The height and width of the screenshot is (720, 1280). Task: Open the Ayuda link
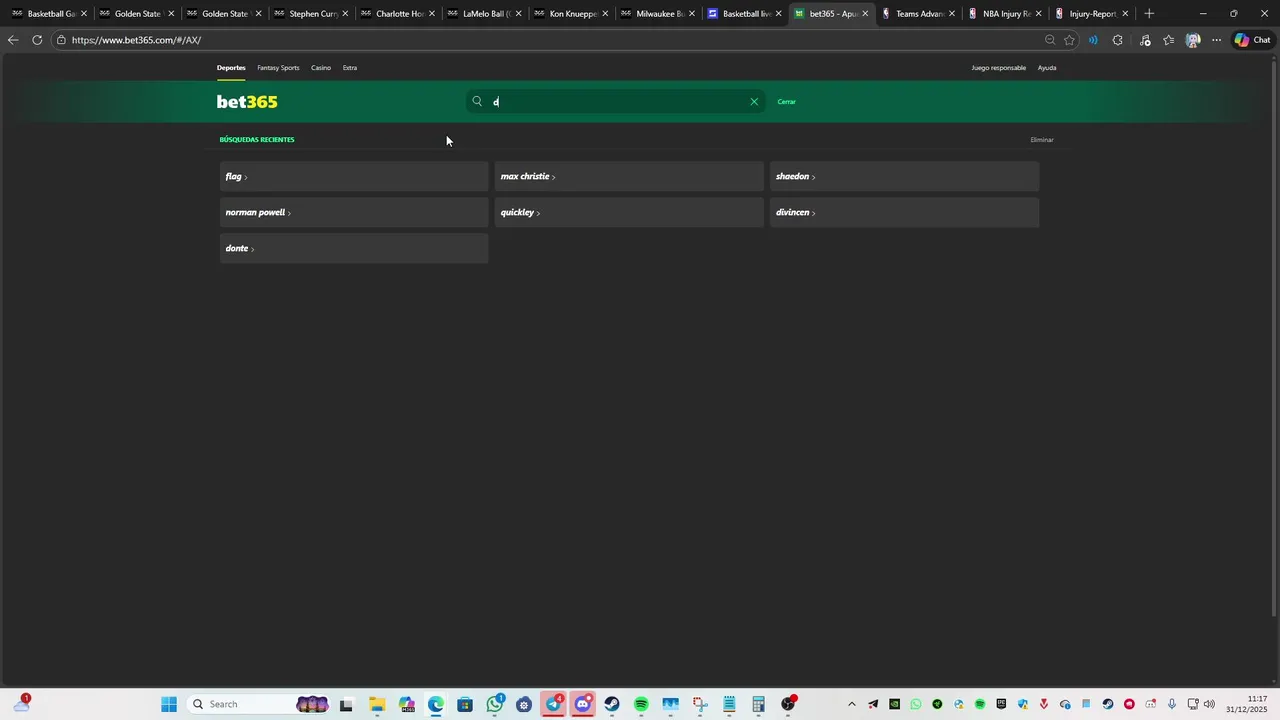[1047, 68]
